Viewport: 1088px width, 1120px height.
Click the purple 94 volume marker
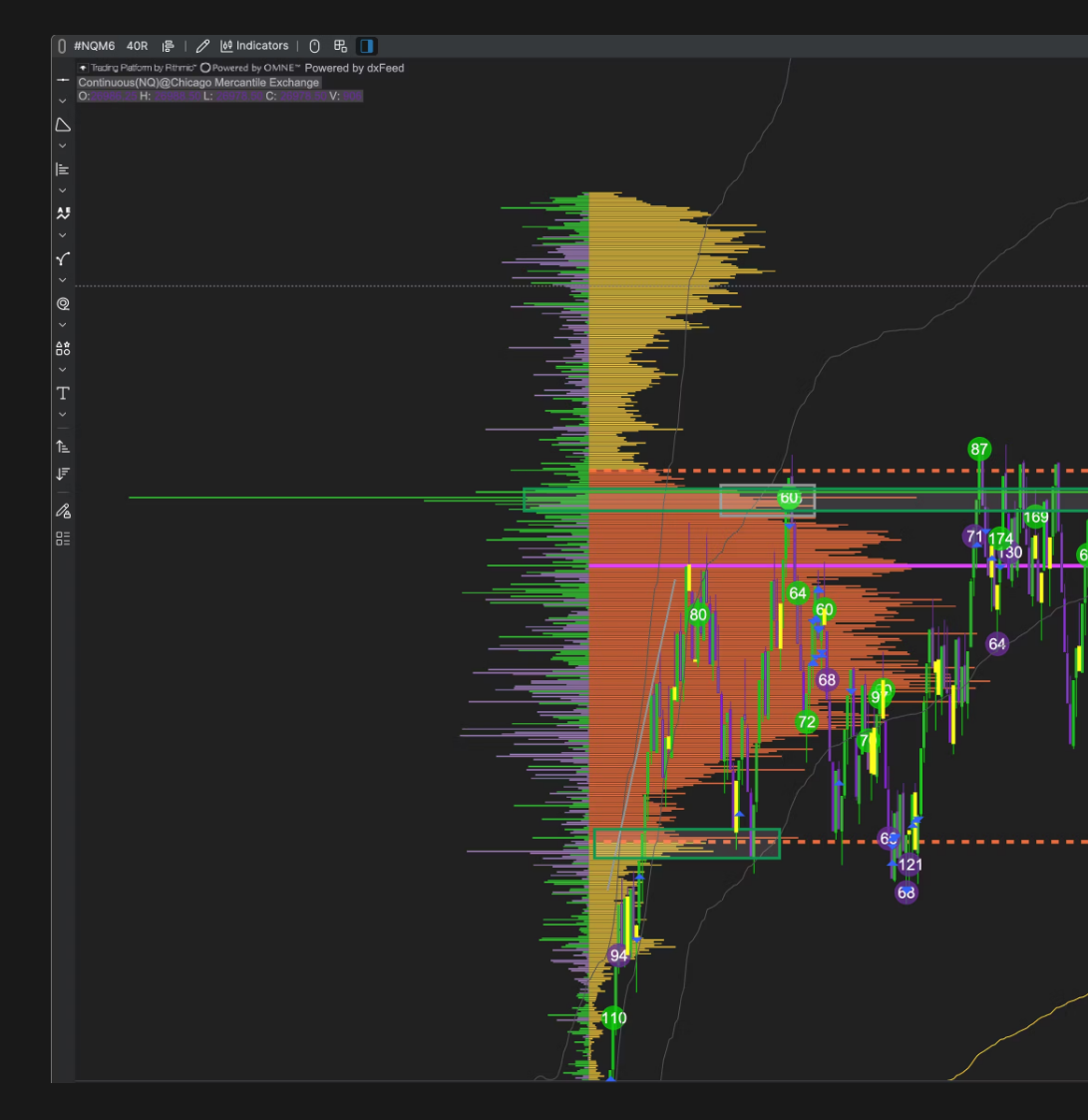pos(618,955)
